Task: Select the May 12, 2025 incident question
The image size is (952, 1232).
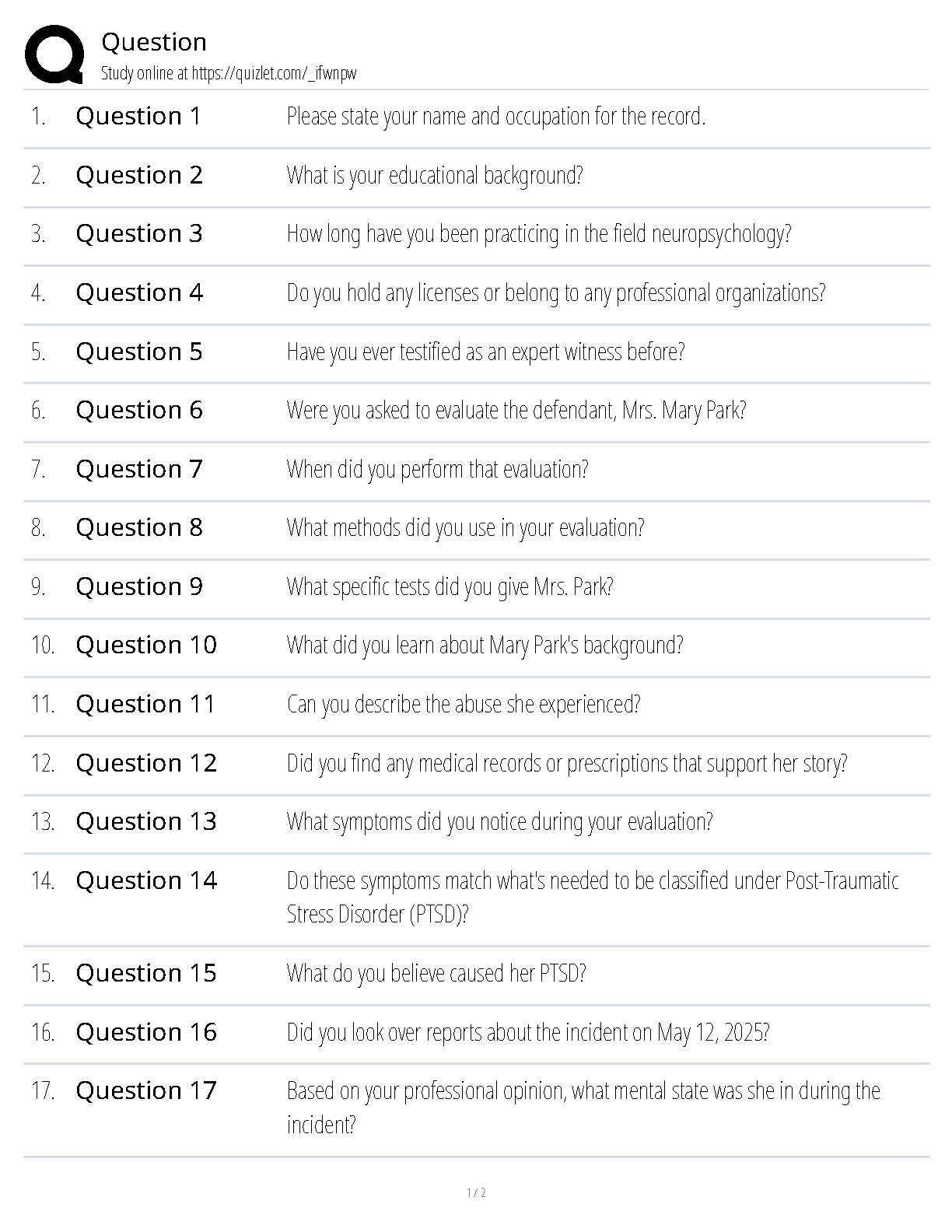Action: click(528, 1033)
